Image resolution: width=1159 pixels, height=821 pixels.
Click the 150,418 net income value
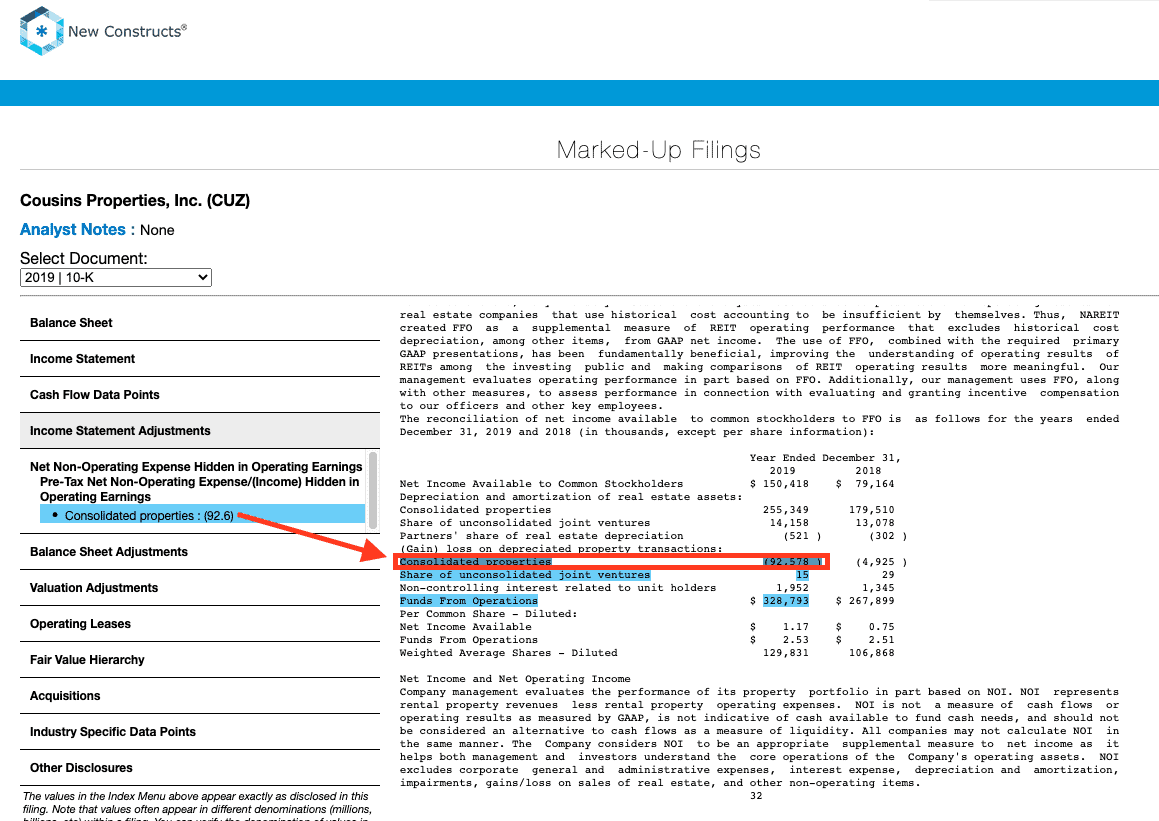click(x=786, y=484)
